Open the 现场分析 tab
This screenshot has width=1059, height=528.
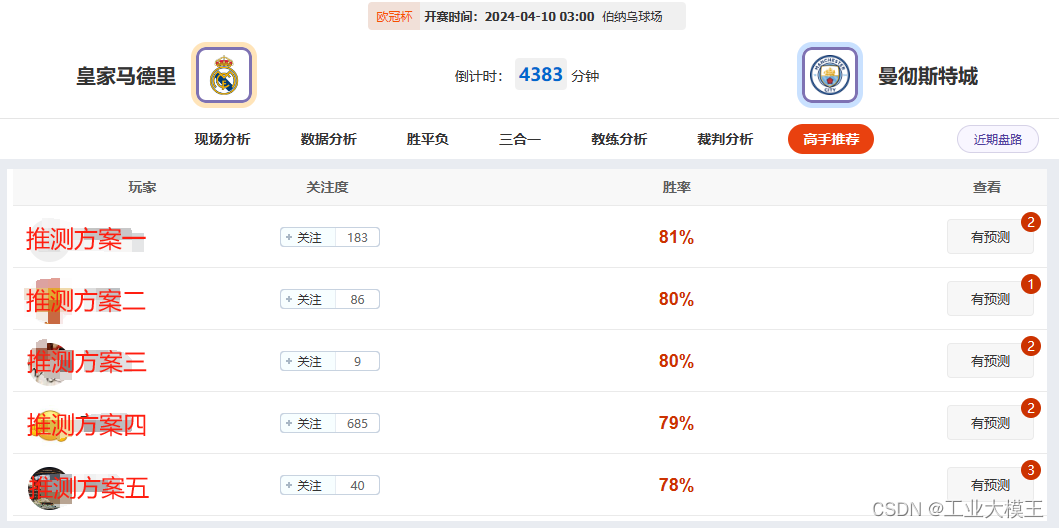tap(222, 140)
